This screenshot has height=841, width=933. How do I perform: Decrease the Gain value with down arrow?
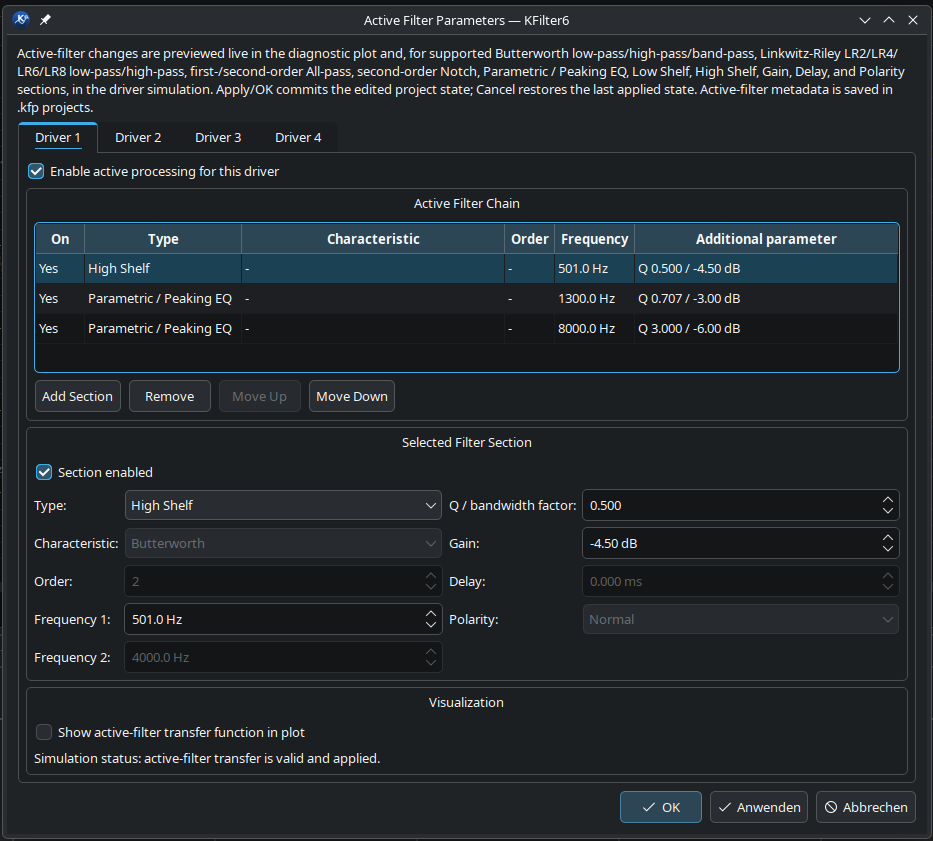pyautogui.click(x=888, y=549)
